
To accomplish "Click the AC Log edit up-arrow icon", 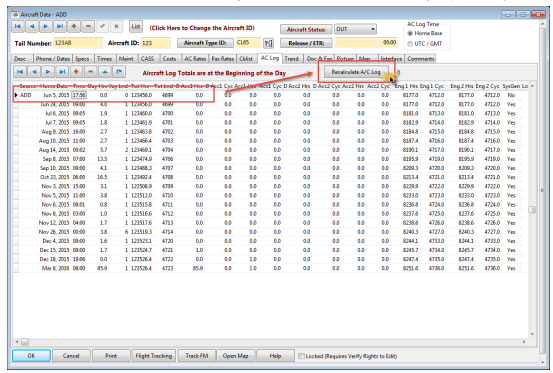I will coord(105,72).
